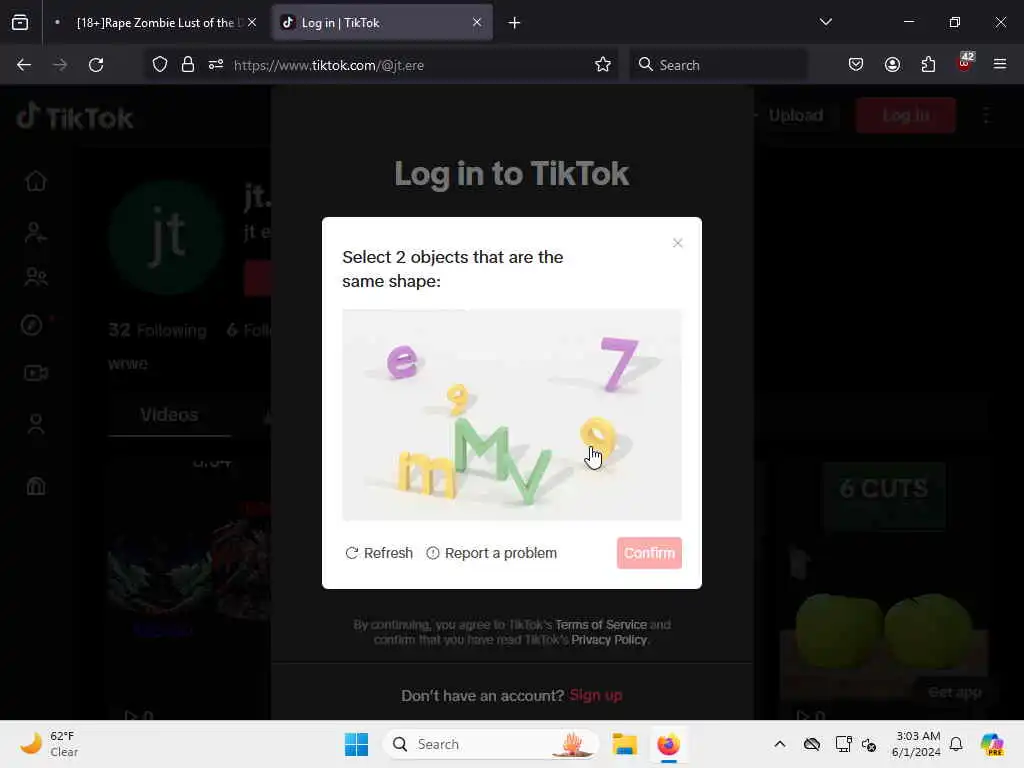Open the Extensions puzzle icon
Viewport: 1024px width, 768px height.
coord(928,65)
